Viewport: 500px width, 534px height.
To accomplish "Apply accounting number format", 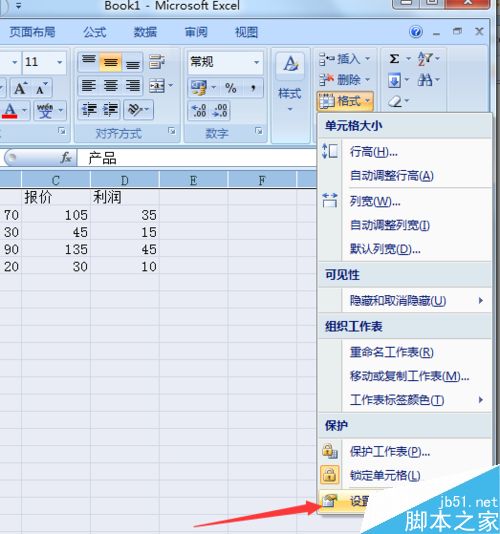I will point(199,88).
